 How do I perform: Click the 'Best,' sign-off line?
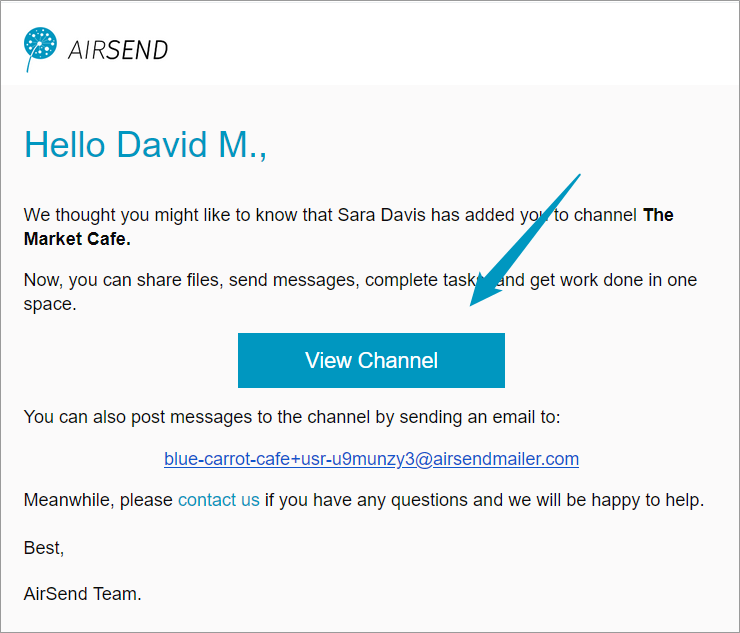click(44, 548)
